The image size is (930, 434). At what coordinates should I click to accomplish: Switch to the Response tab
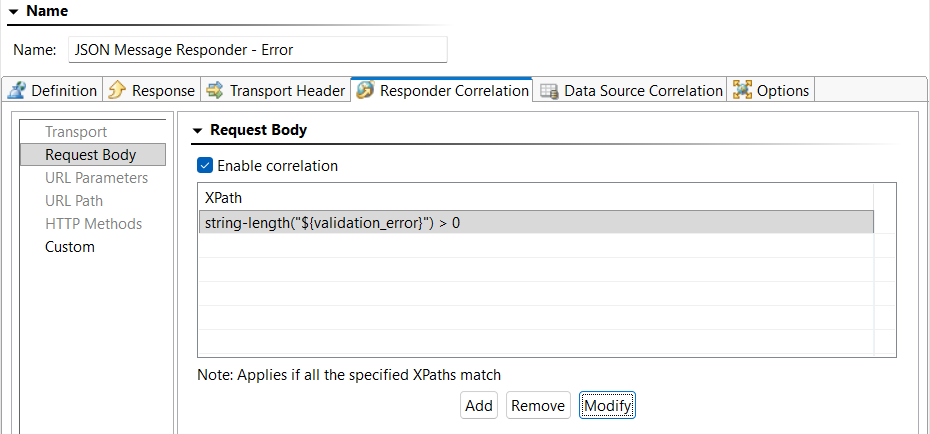pos(152,91)
